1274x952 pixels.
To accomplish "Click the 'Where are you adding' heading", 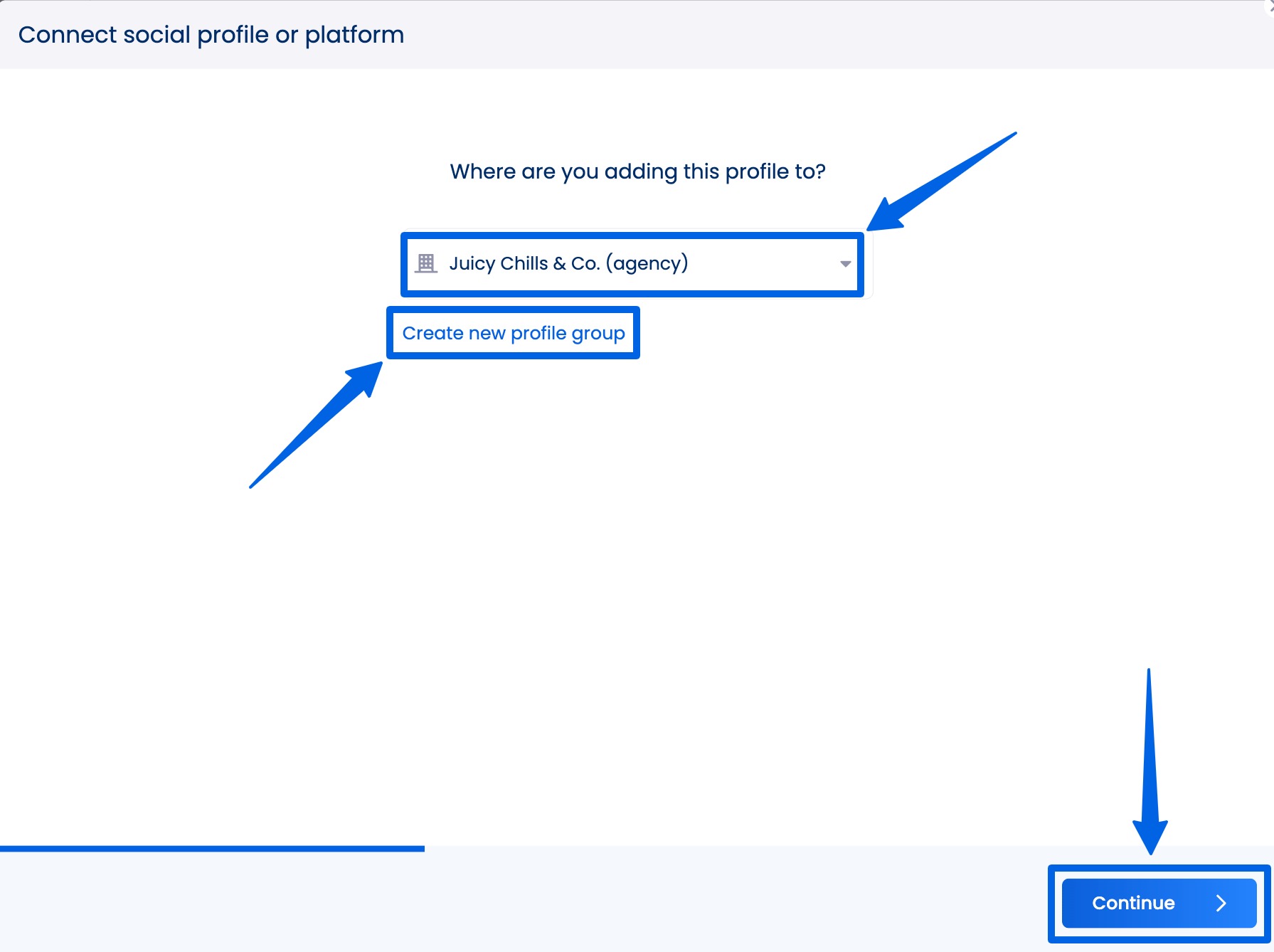I will [x=637, y=171].
